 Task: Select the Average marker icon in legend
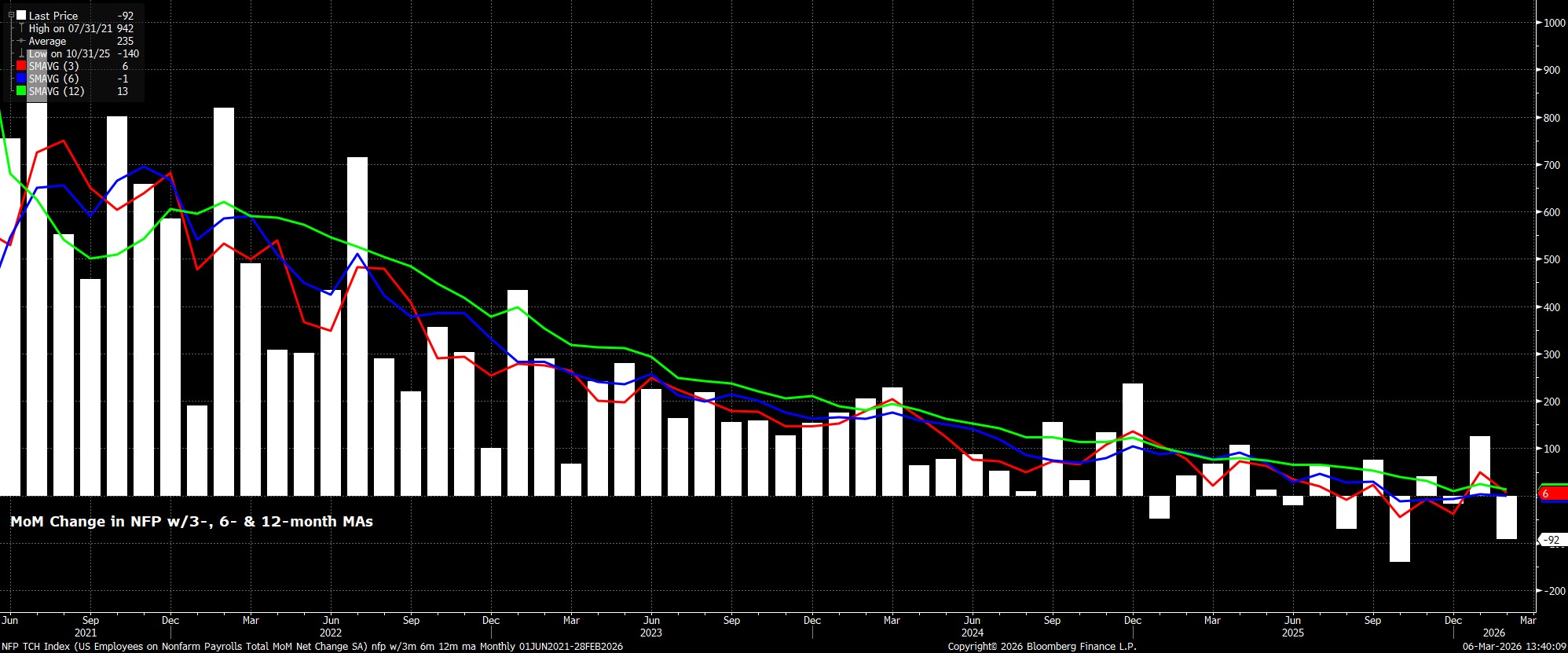click(x=21, y=41)
